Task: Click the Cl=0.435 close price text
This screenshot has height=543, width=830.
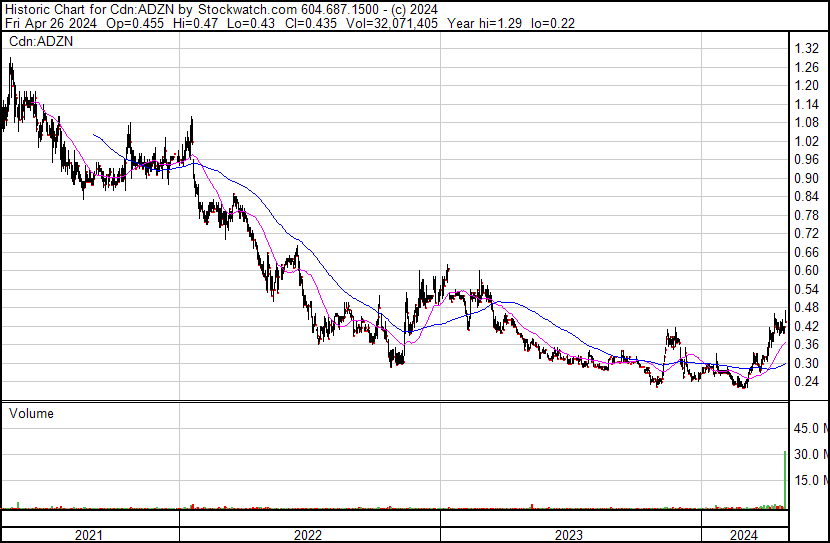Action: pyautogui.click(x=309, y=23)
